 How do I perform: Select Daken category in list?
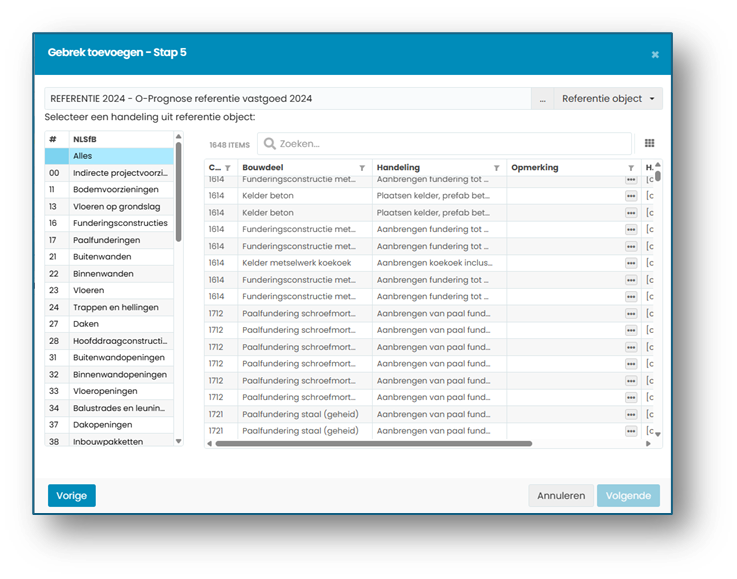point(109,324)
